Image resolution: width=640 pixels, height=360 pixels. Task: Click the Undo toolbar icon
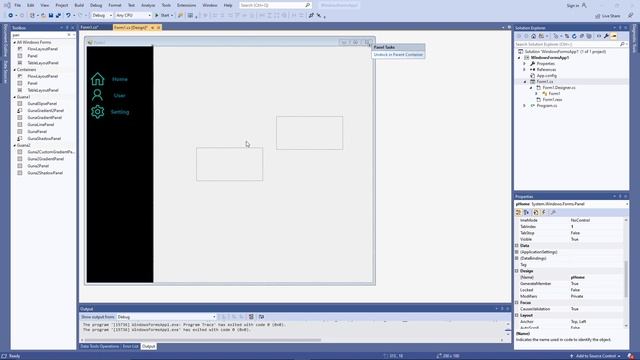pyautogui.click(x=68, y=16)
